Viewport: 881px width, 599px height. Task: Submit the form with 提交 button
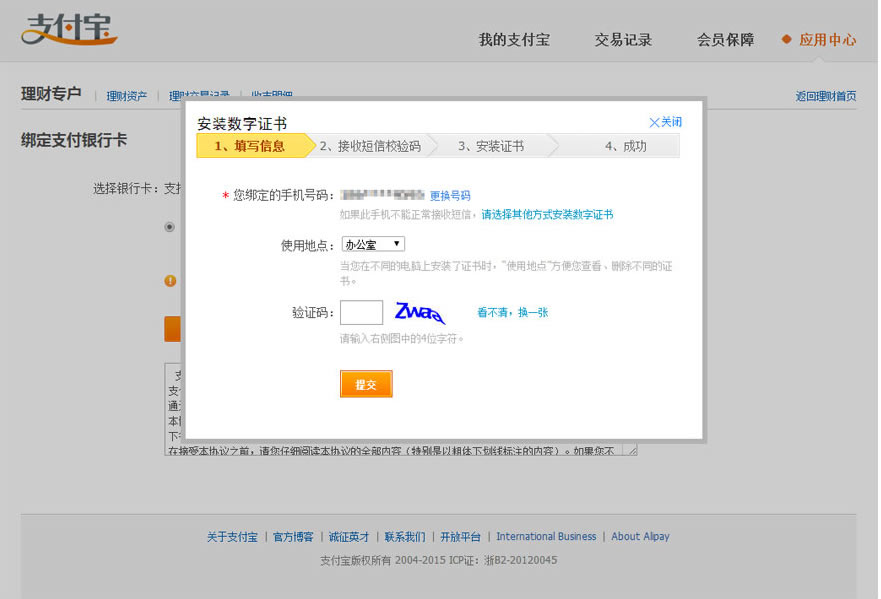click(366, 384)
